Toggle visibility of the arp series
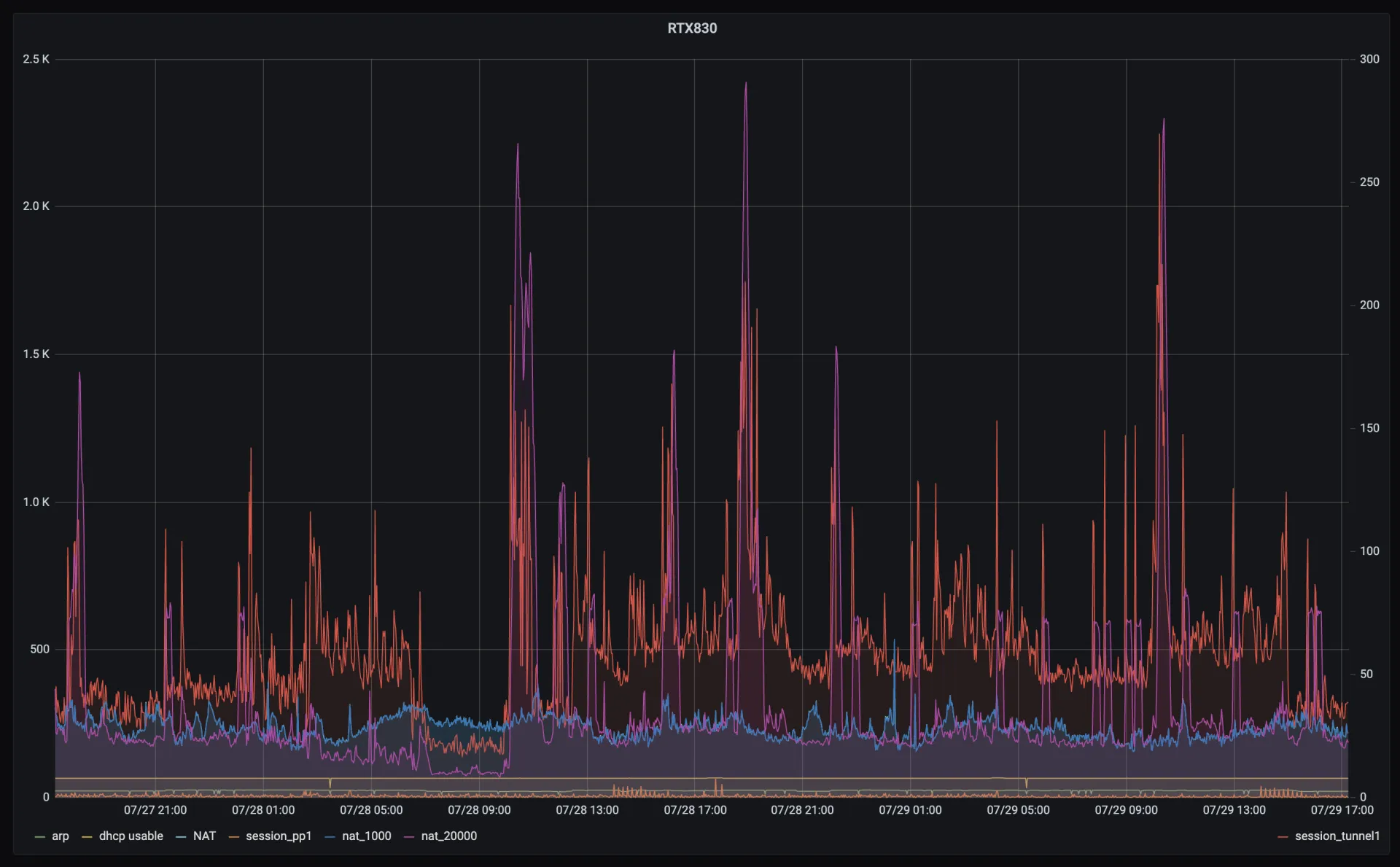The image size is (1400, 867). pos(61,836)
